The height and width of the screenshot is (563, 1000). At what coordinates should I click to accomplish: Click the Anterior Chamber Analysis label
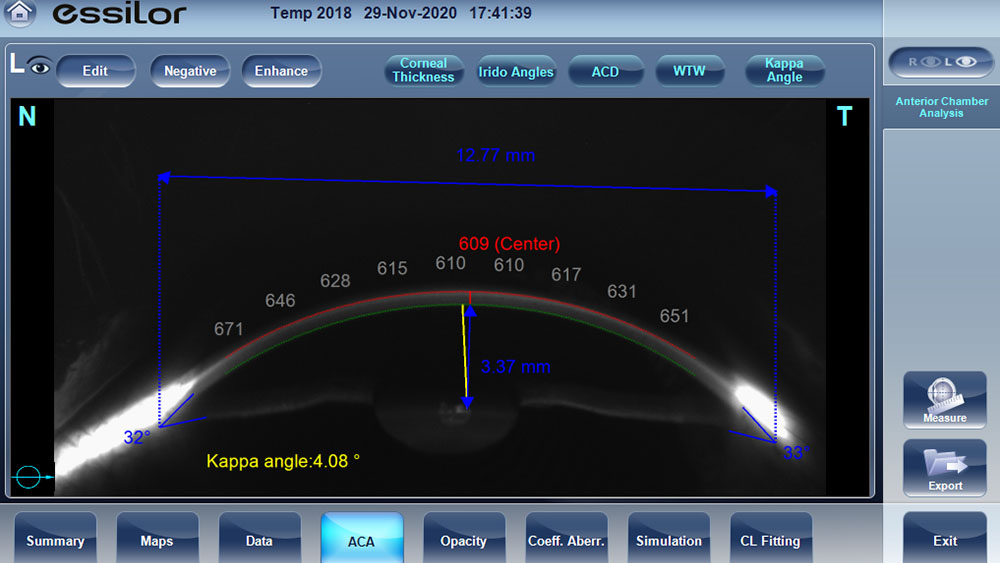coord(941,107)
